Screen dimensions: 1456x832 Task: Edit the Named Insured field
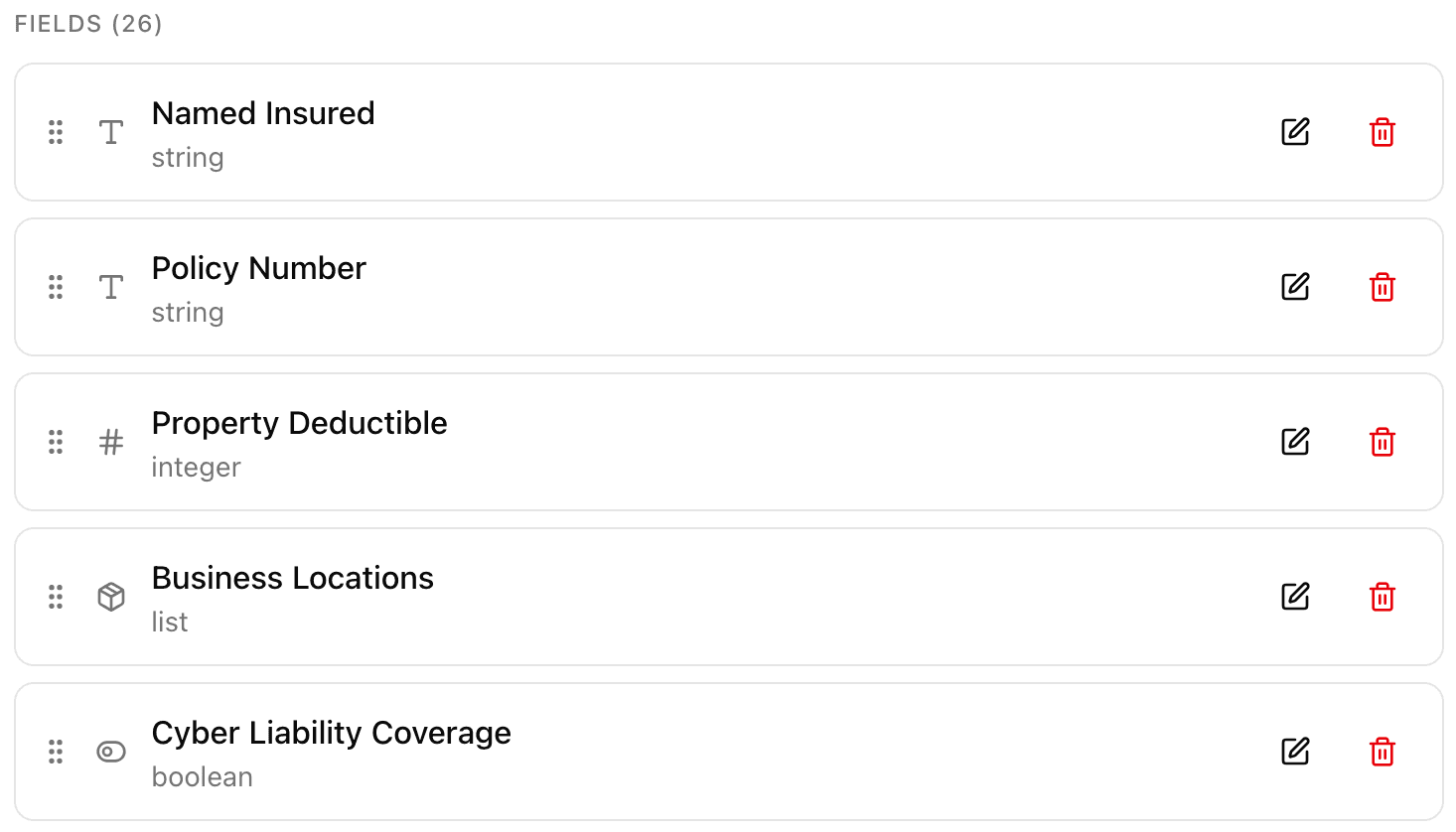pos(1295,132)
